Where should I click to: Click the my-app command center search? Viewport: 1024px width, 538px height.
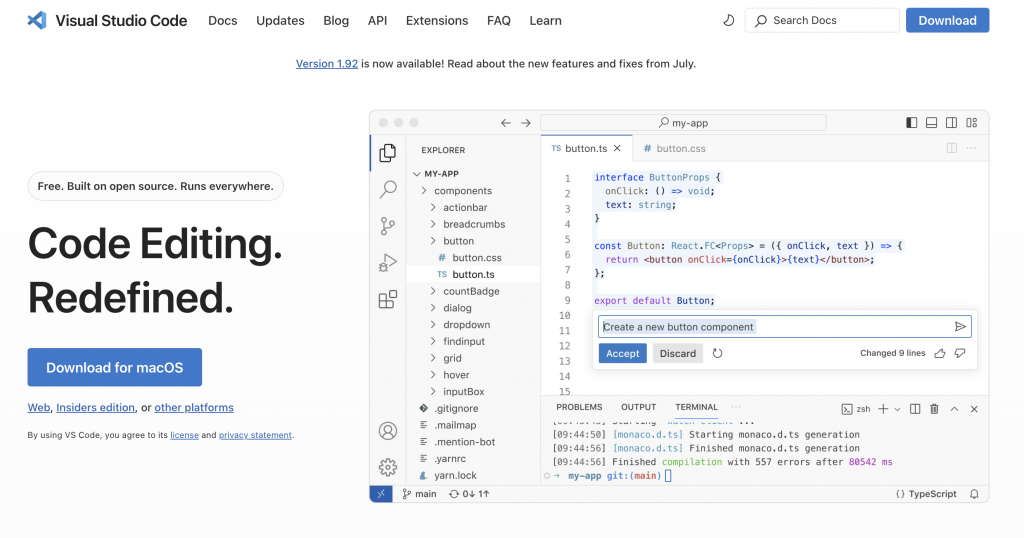click(x=683, y=123)
